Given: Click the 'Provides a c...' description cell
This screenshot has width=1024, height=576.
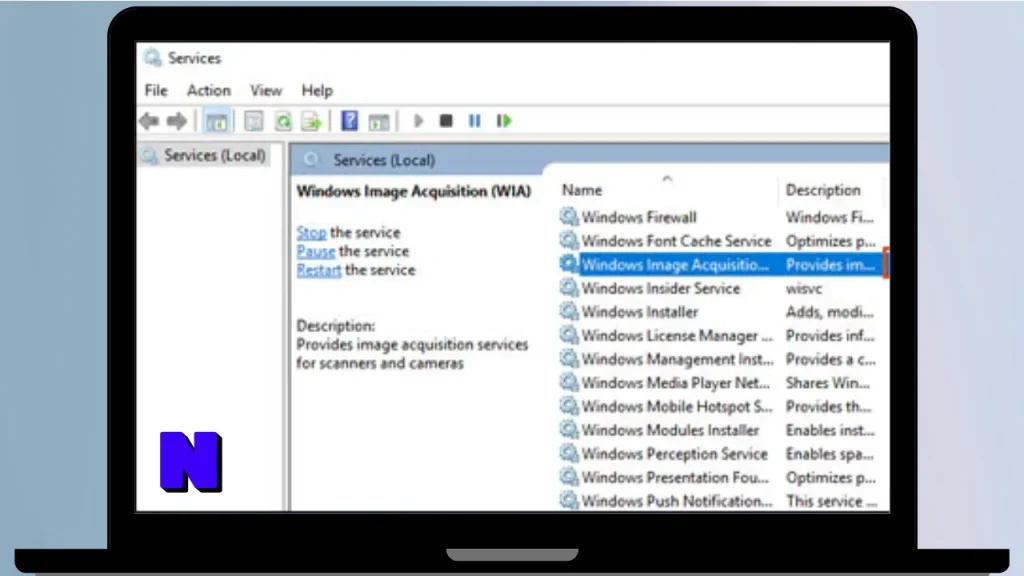Looking at the screenshot, I should pos(831,359).
